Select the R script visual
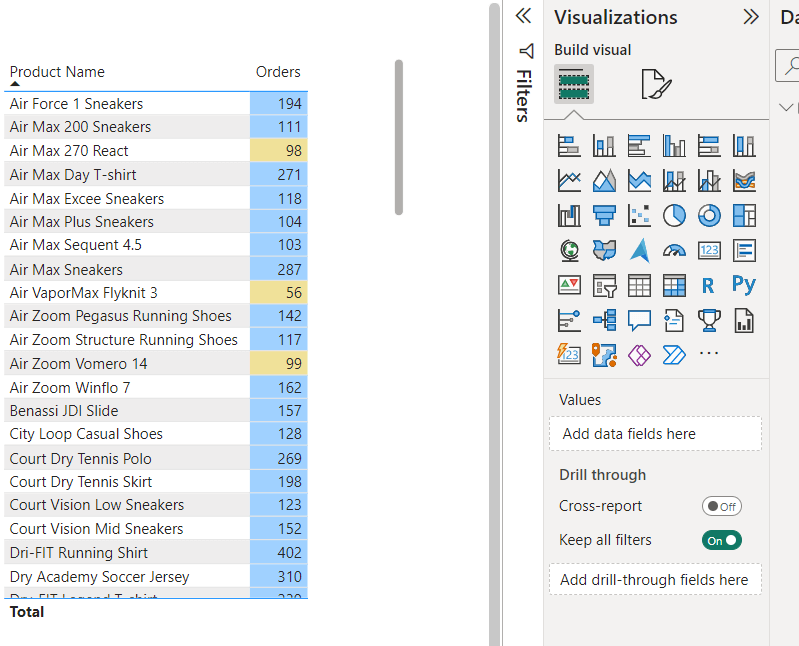This screenshot has height=646, width=799. click(x=709, y=285)
